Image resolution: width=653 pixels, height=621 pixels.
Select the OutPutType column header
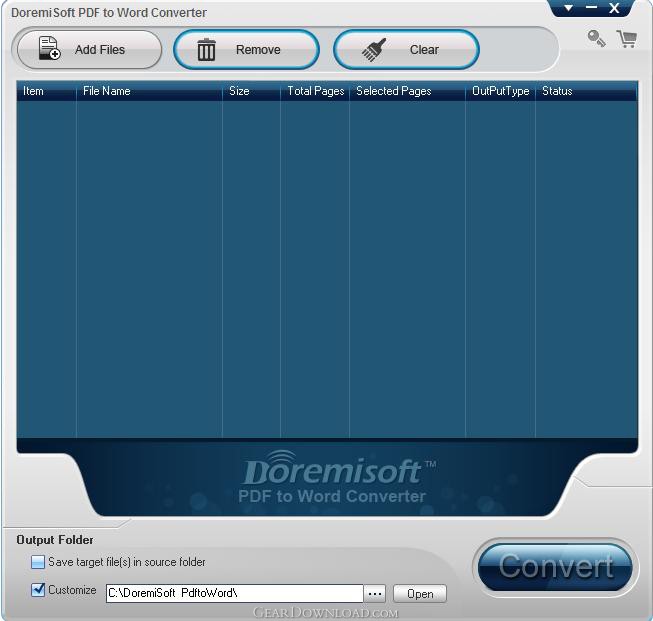point(500,91)
